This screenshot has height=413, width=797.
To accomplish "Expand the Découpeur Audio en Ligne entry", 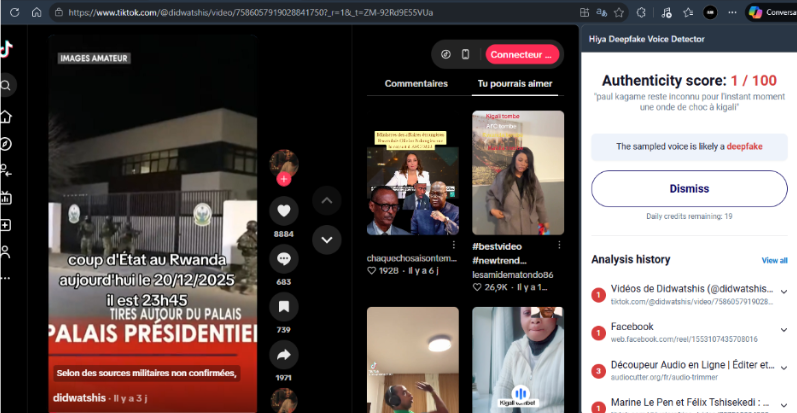I will [x=782, y=370].
